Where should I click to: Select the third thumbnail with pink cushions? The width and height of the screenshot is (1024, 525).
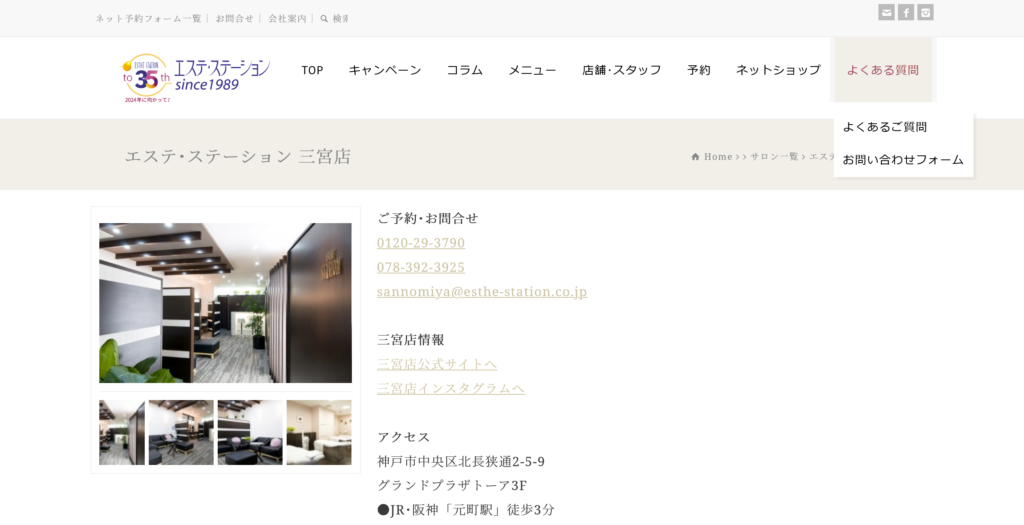point(250,432)
